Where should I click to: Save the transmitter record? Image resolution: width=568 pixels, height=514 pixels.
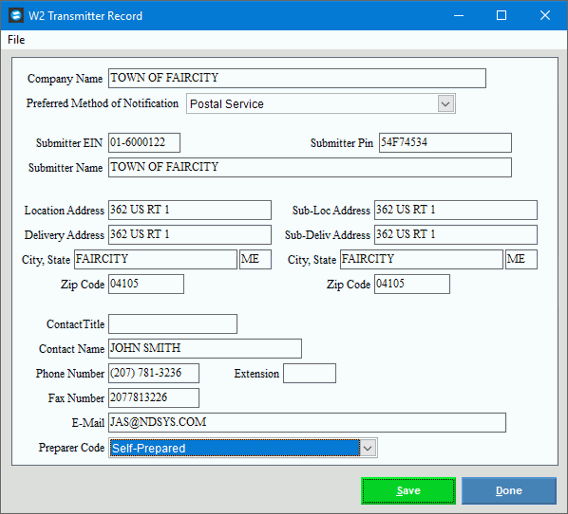[x=408, y=491]
